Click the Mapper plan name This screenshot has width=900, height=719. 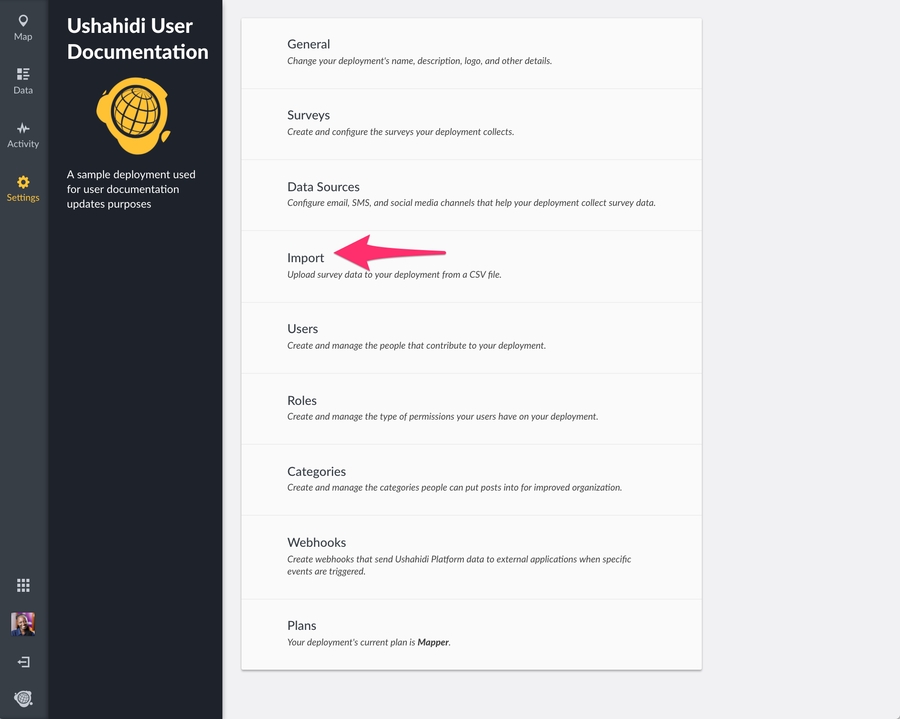pyautogui.click(x=433, y=643)
